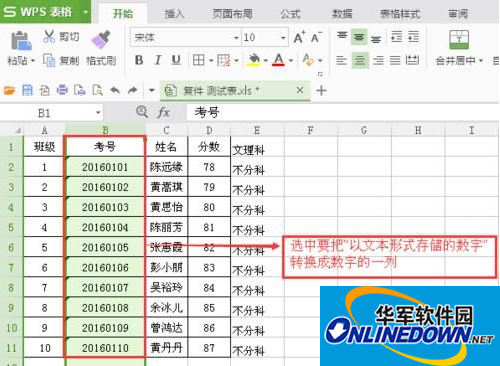The width and height of the screenshot is (500, 366).
Task: Export to PDF icon
Action: (x=45, y=90)
